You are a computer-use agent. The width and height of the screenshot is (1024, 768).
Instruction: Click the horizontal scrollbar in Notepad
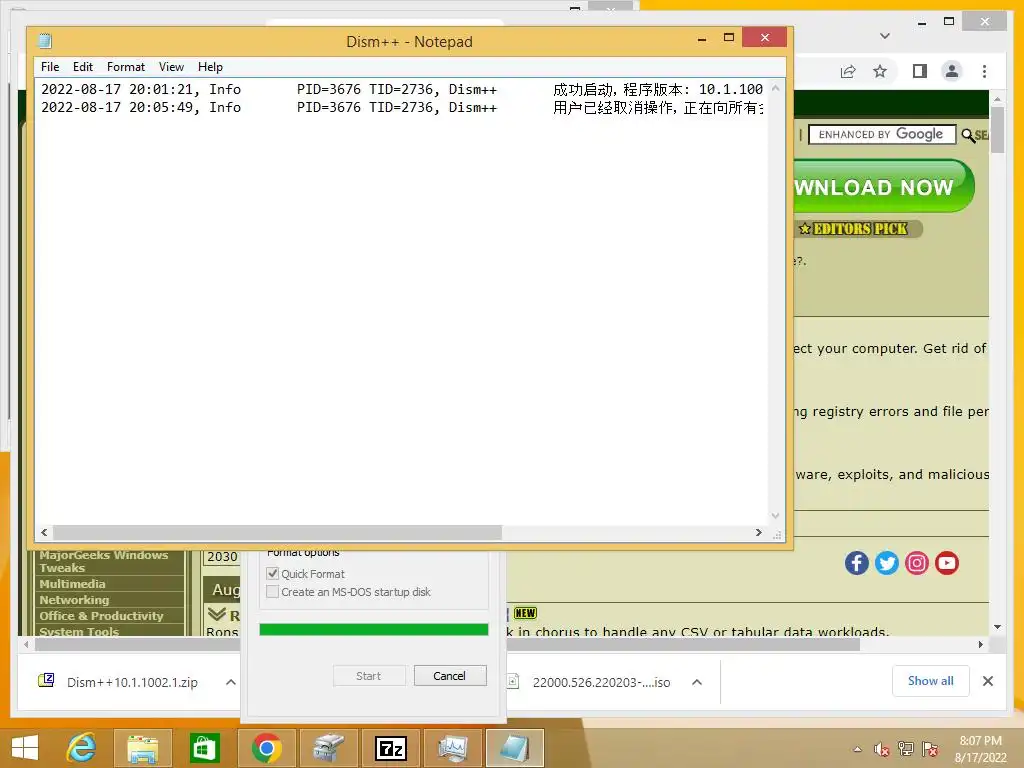pos(277,533)
